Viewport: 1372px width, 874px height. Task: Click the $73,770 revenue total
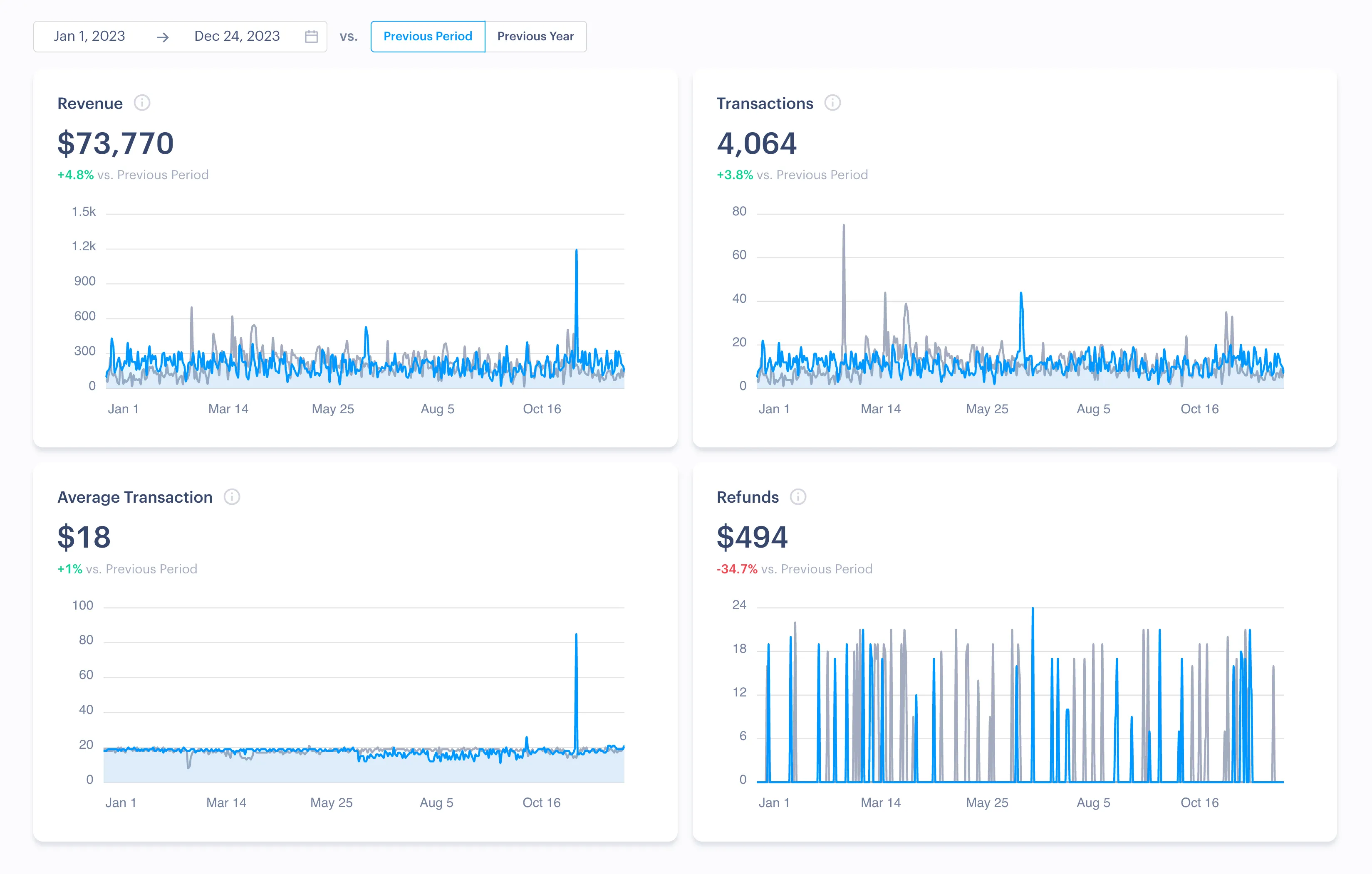point(116,143)
